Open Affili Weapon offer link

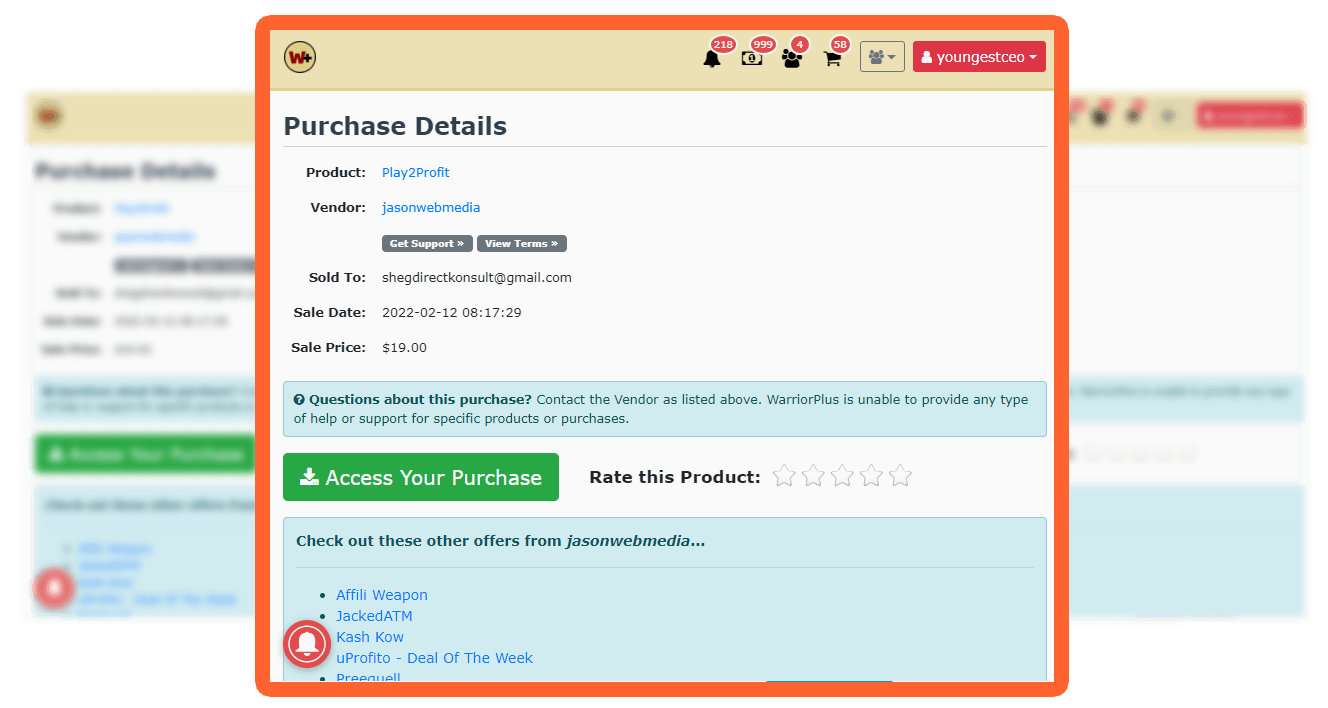click(x=382, y=595)
